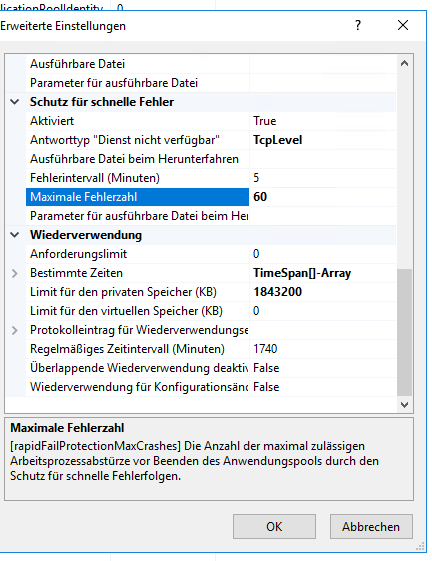Cancel with the Abbrechen button

click(x=371, y=526)
